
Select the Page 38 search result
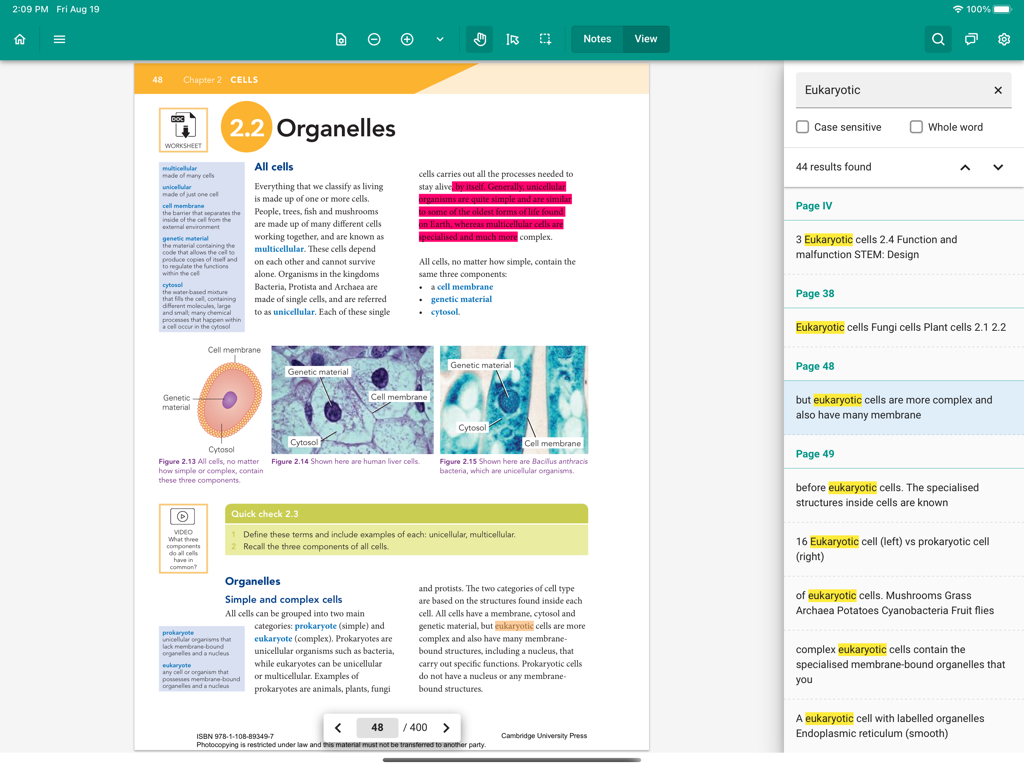point(903,327)
